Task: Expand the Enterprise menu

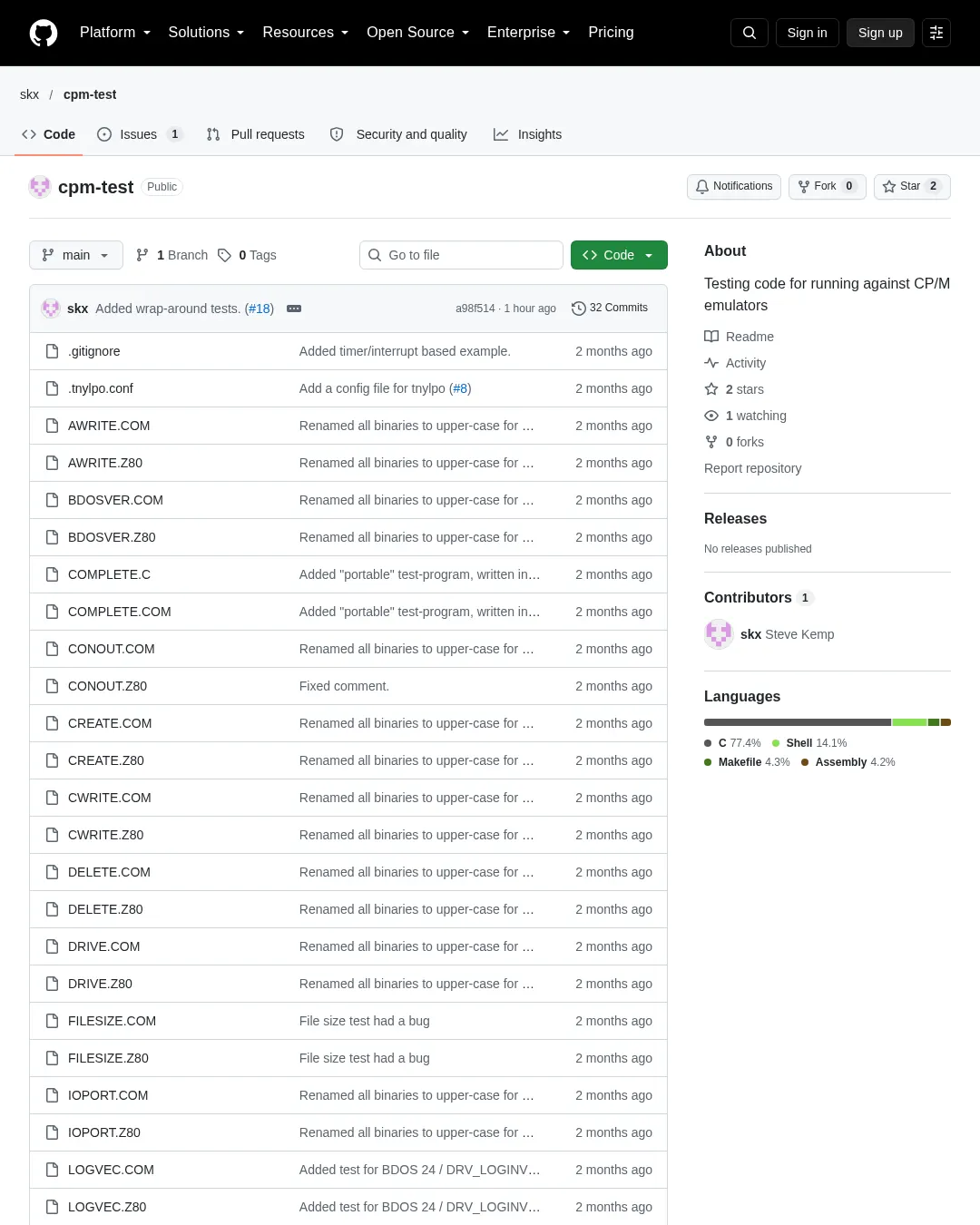Action: [x=529, y=33]
